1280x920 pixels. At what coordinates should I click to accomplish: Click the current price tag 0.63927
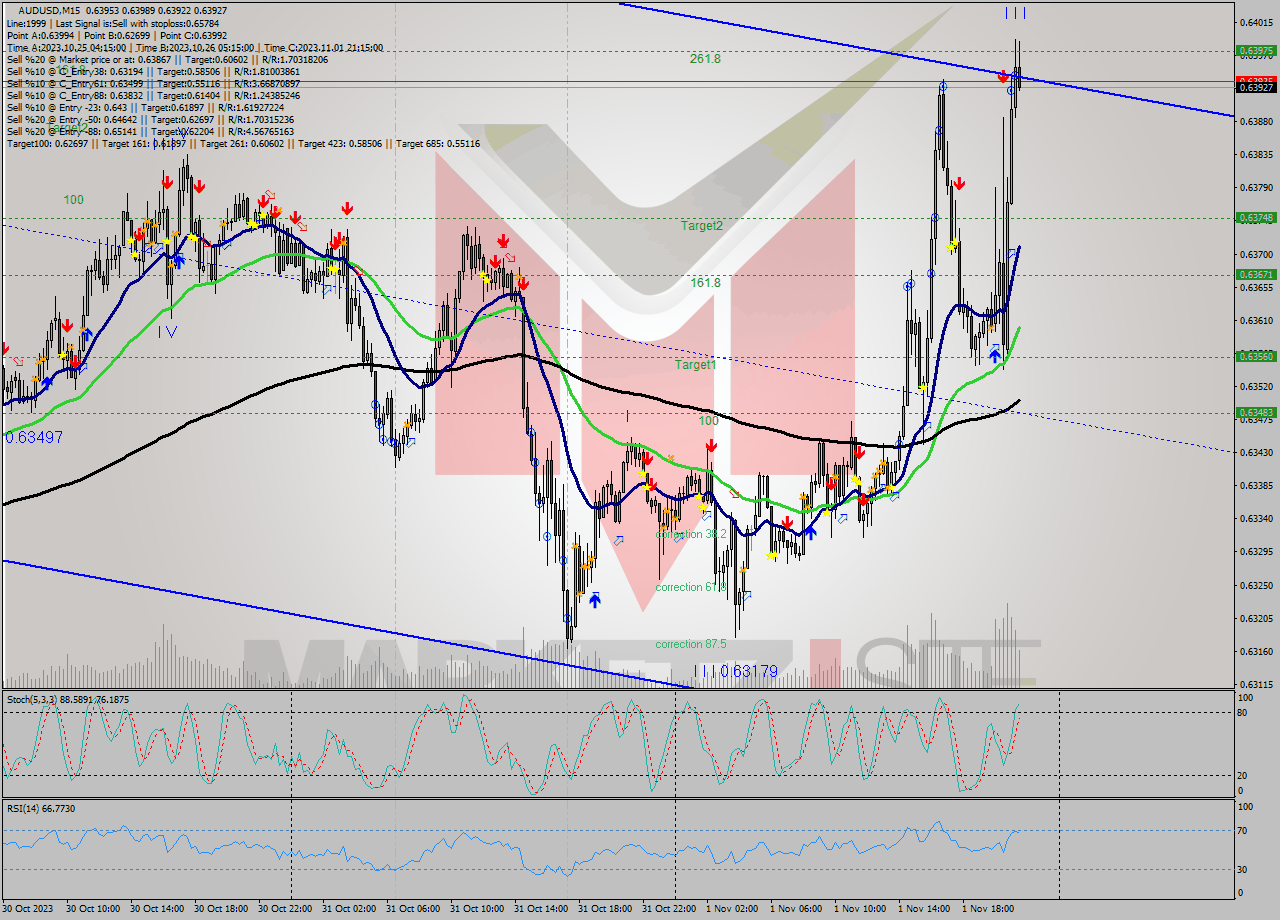[1256, 88]
